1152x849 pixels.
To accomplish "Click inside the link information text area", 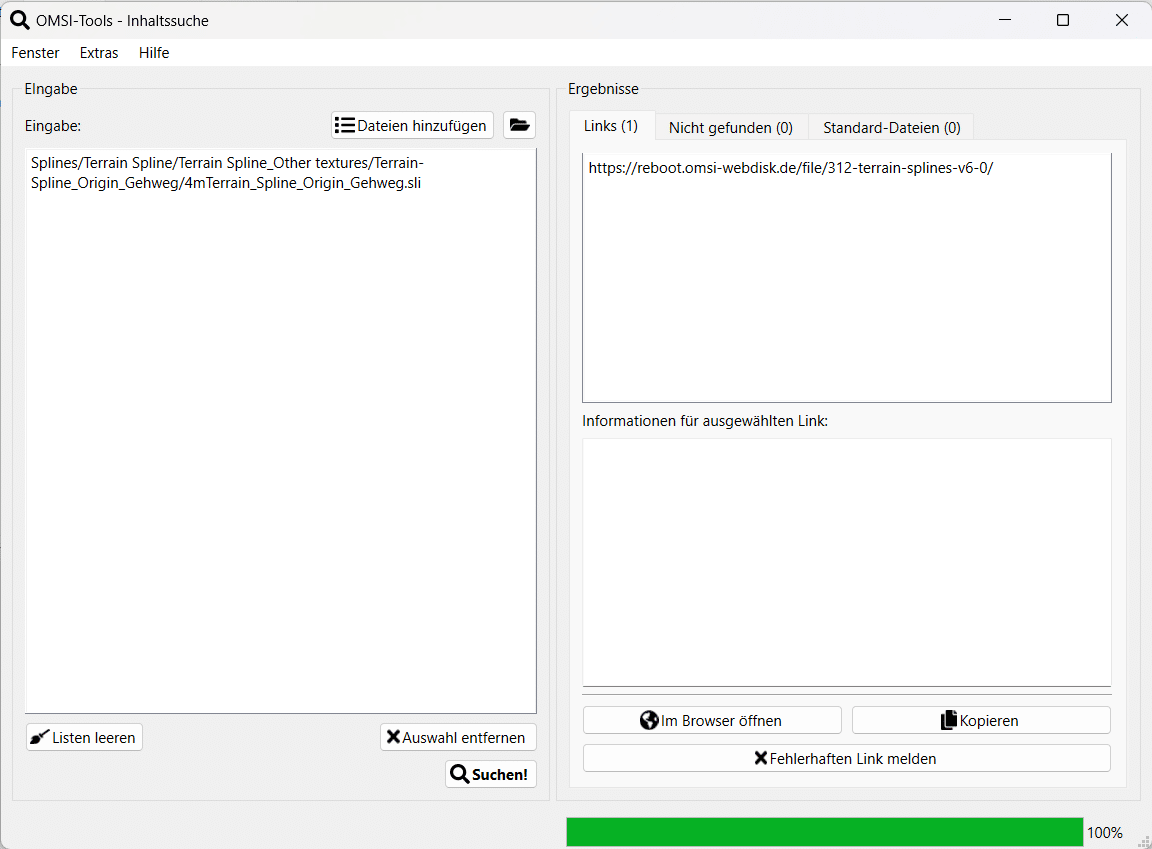I will (x=846, y=560).
